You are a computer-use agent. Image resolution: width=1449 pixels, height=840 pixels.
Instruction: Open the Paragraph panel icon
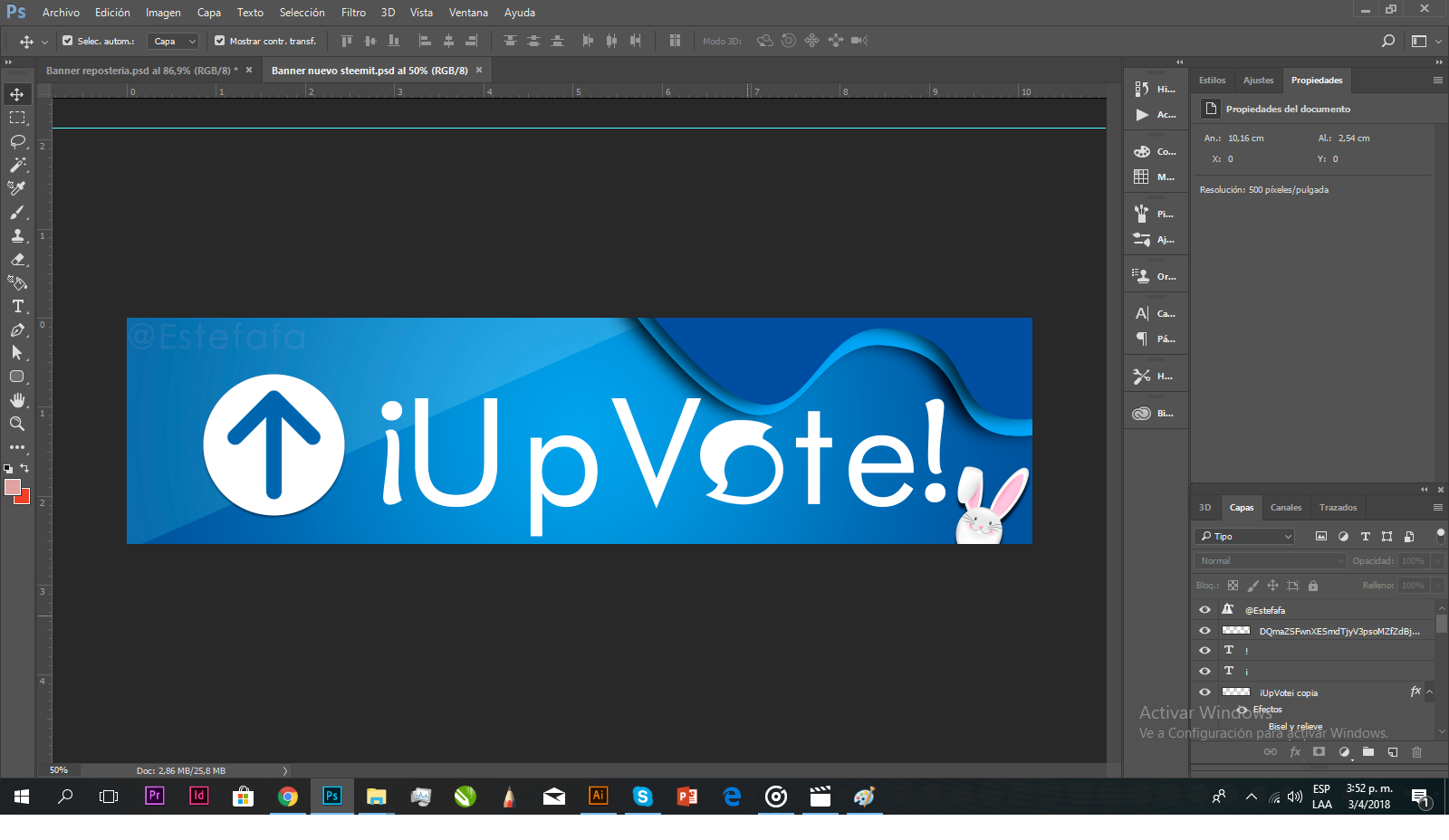(x=1142, y=339)
